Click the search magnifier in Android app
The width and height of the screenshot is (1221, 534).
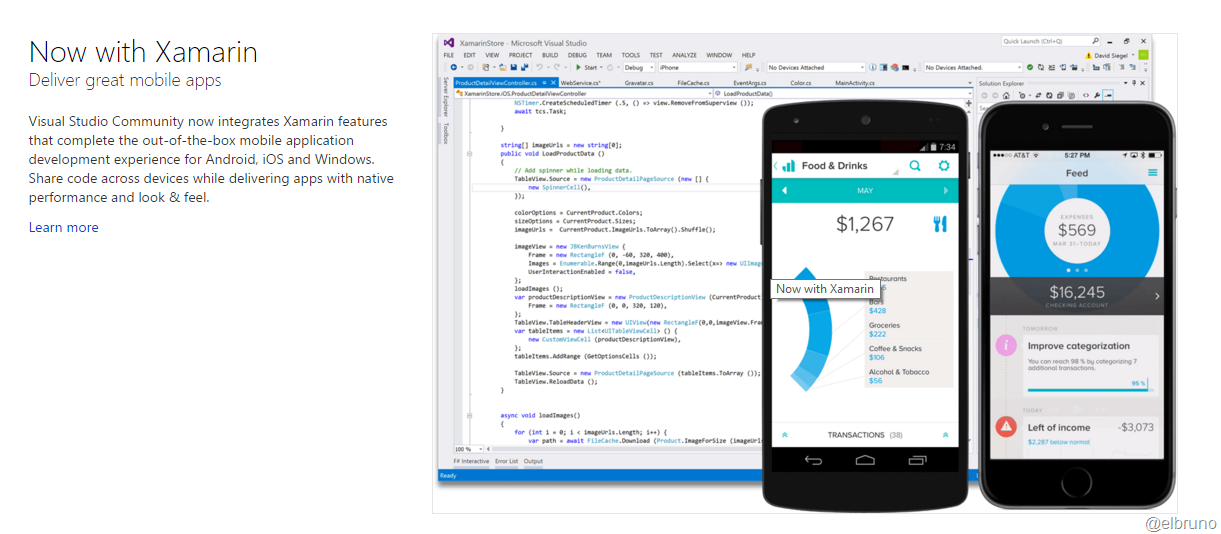pos(915,166)
